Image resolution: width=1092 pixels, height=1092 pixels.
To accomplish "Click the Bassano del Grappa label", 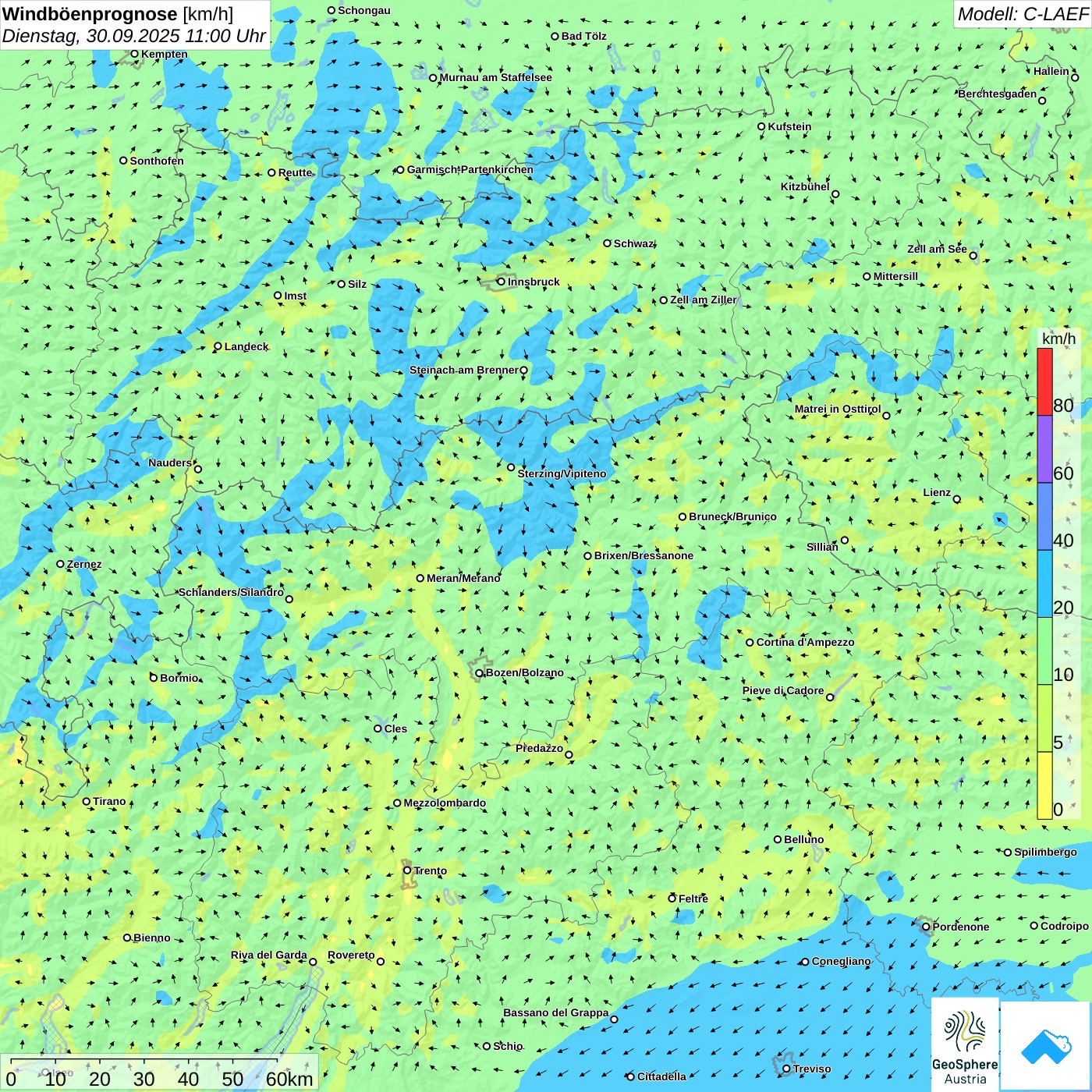I will tap(556, 1012).
